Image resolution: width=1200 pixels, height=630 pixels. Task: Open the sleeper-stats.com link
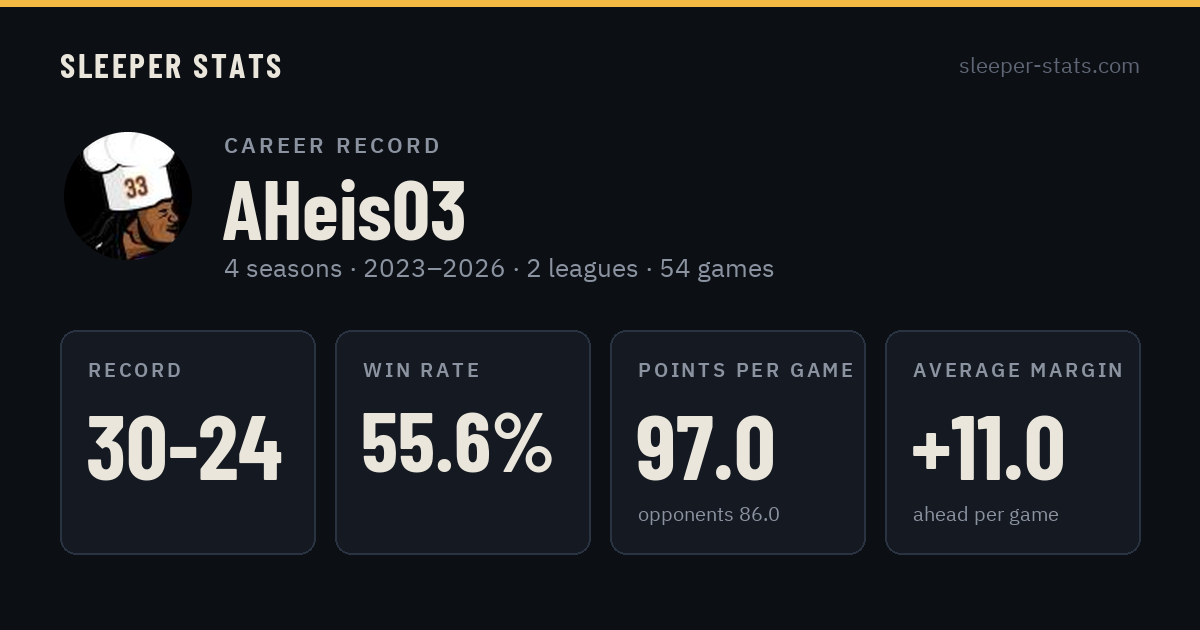tap(1049, 66)
